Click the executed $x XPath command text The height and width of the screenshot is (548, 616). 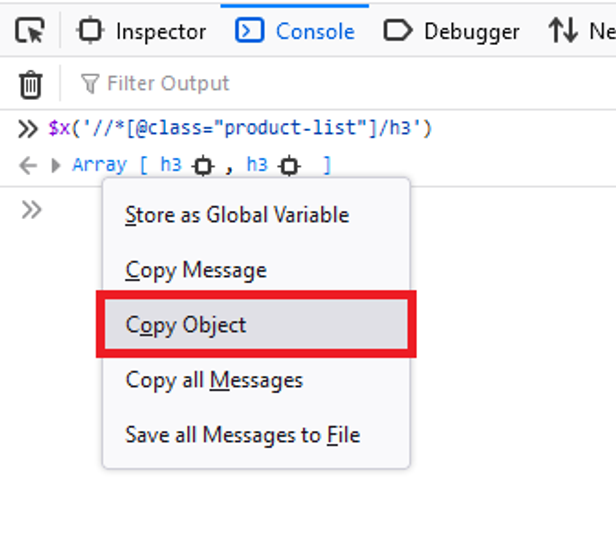(240, 128)
